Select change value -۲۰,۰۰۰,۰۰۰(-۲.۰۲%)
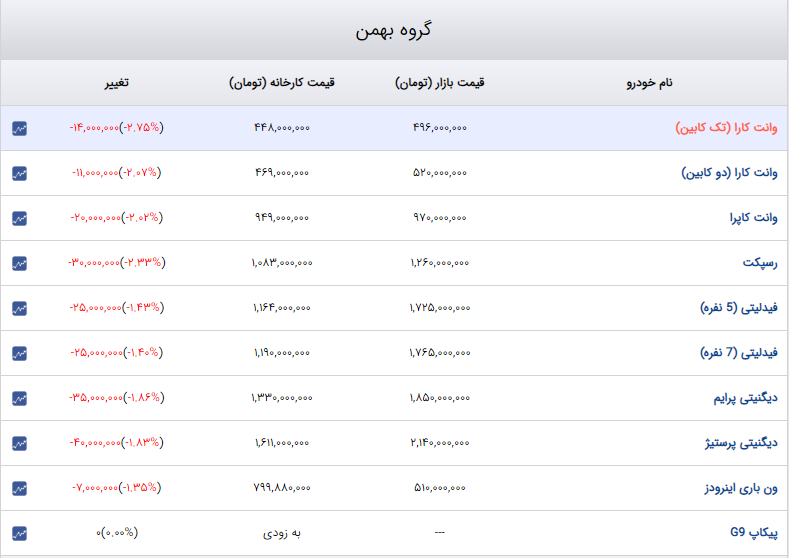796x558 pixels. (x=117, y=217)
